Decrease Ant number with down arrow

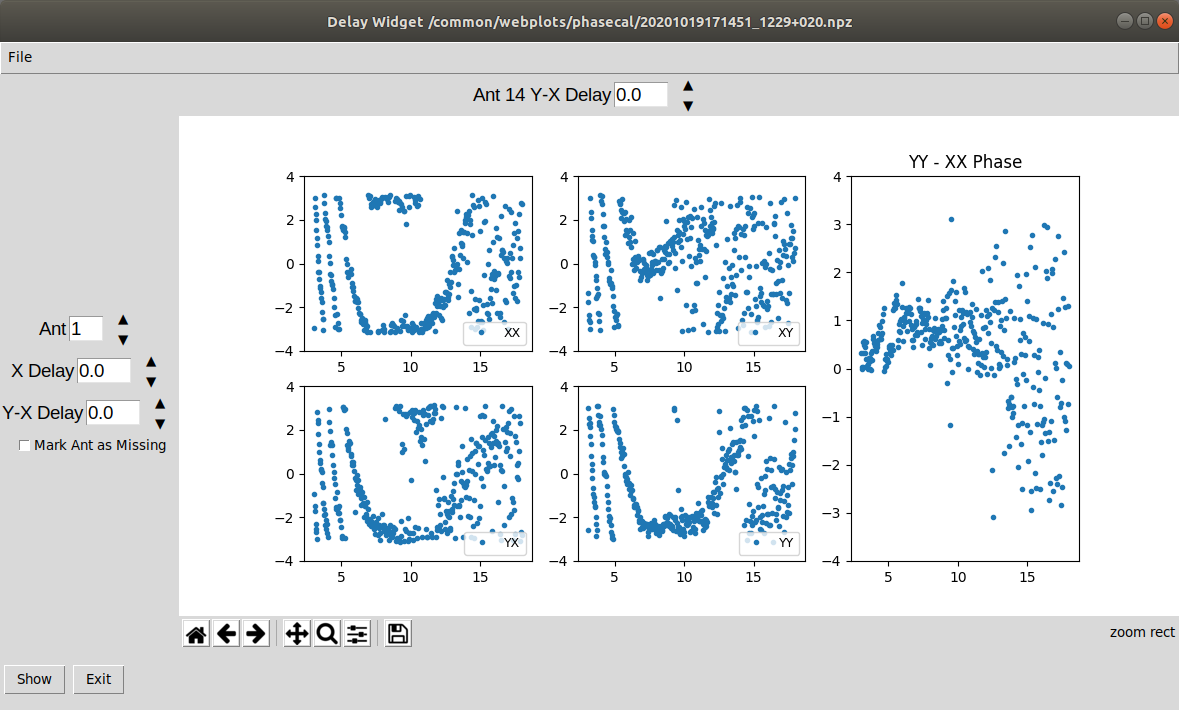(x=123, y=339)
